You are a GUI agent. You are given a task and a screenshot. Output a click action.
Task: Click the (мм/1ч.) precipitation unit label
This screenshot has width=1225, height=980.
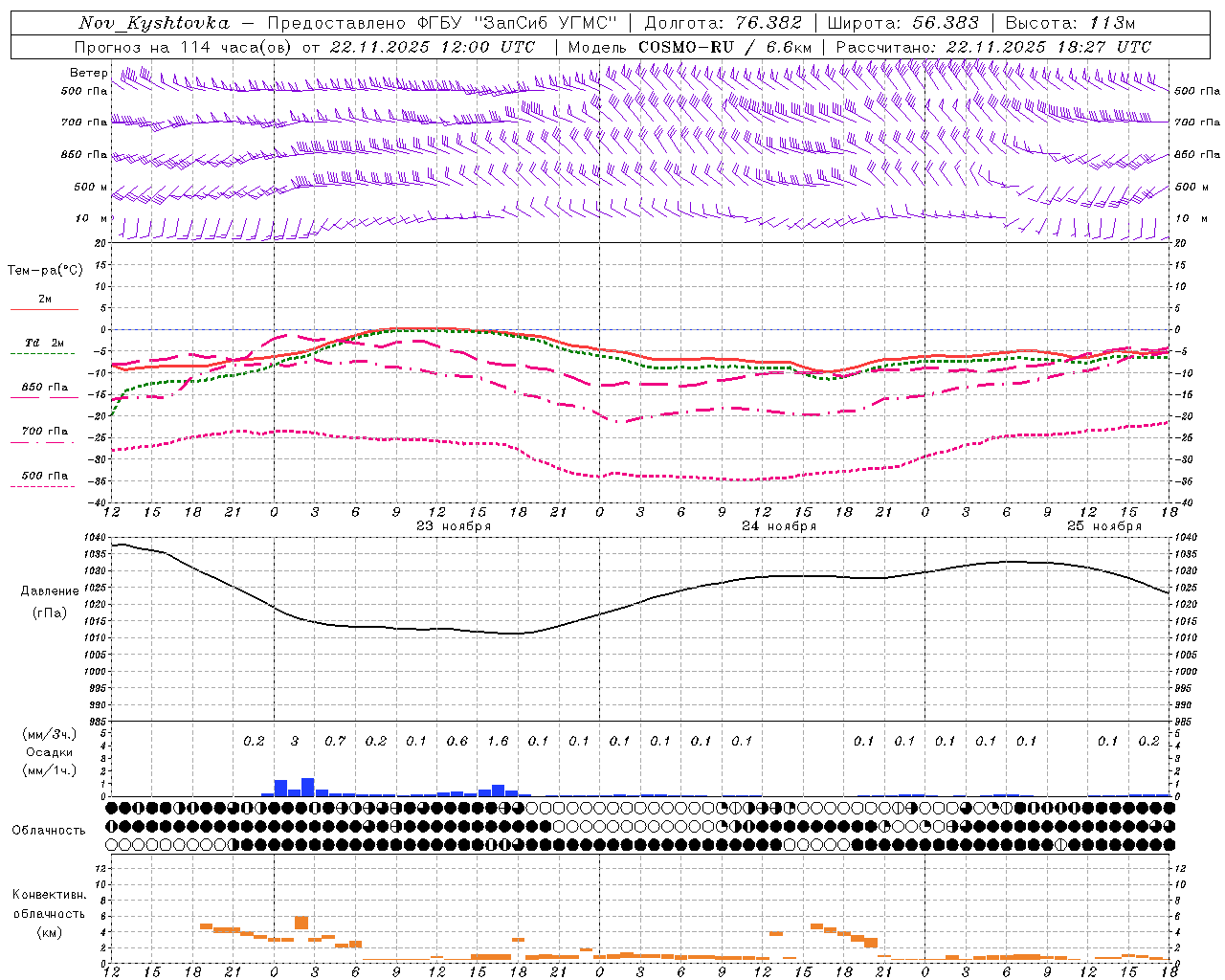(49, 770)
